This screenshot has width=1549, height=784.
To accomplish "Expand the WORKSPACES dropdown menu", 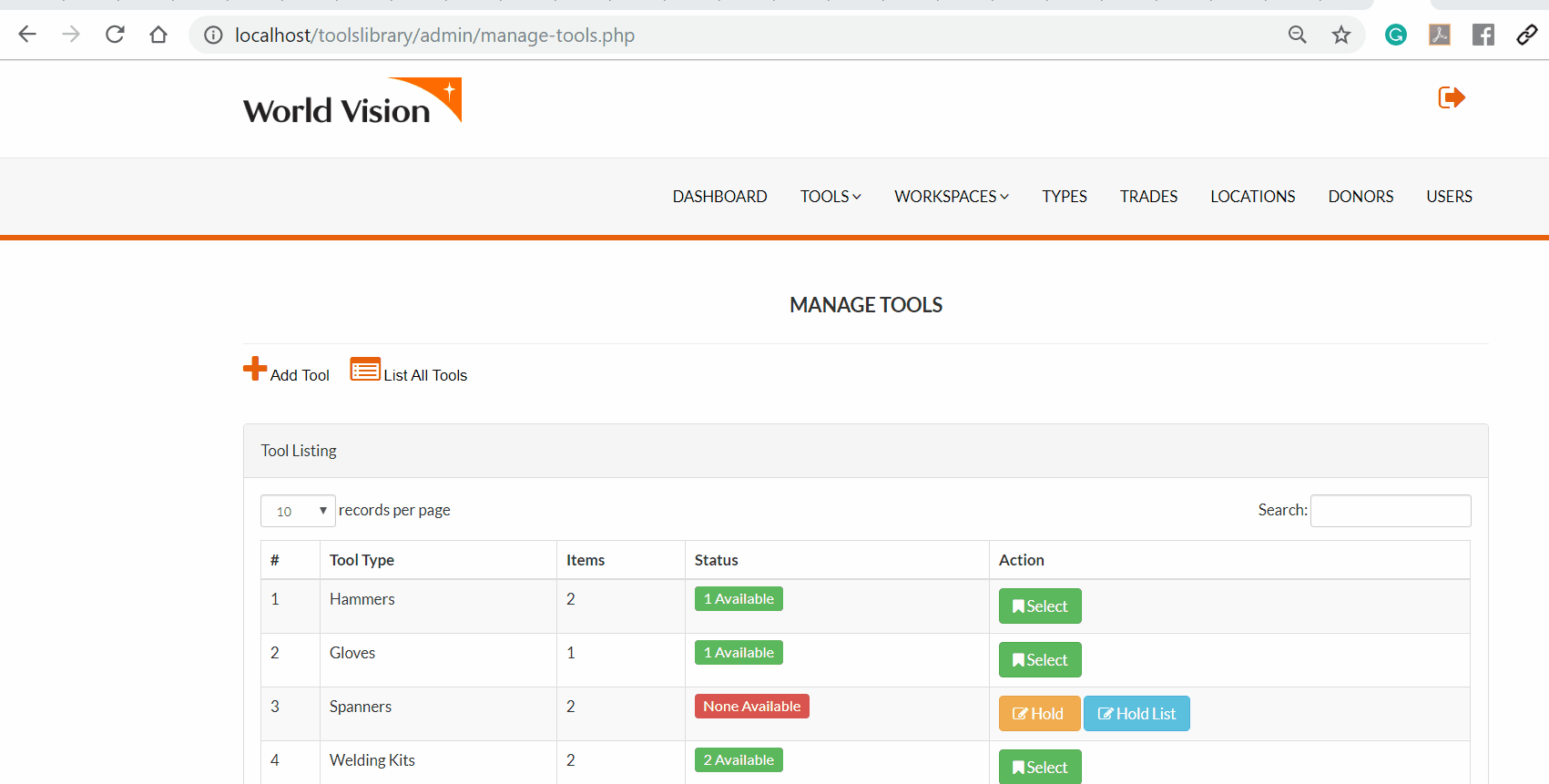I will pos(952,197).
